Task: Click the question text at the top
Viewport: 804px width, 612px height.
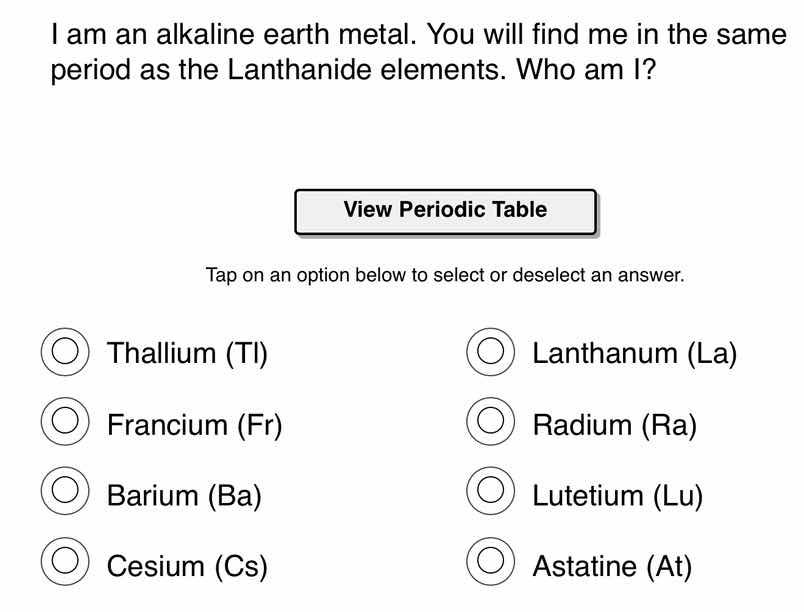Action: pos(402,52)
